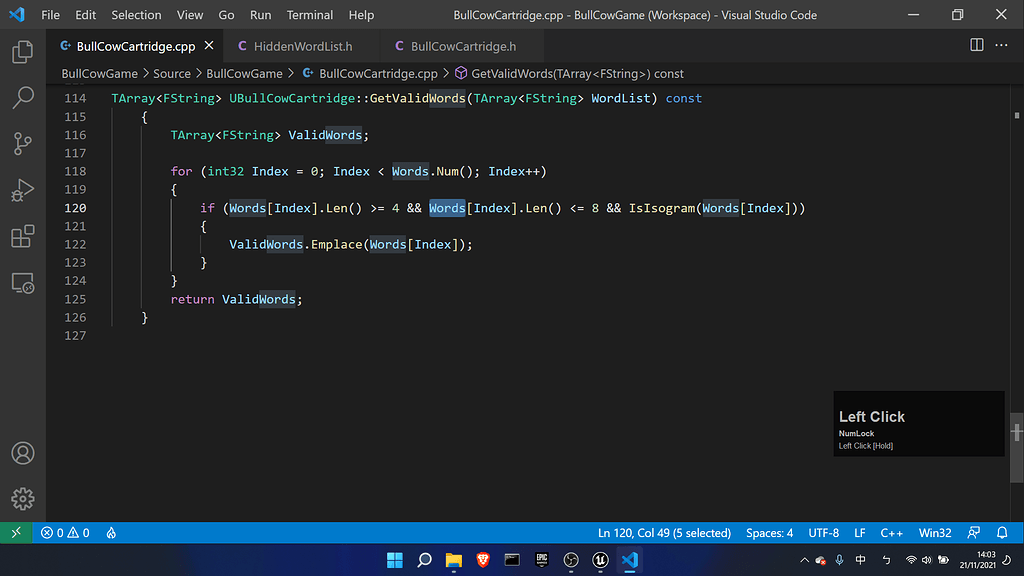Toggle the LF end-of-line setting
1024x576 pixels.
(x=859, y=533)
